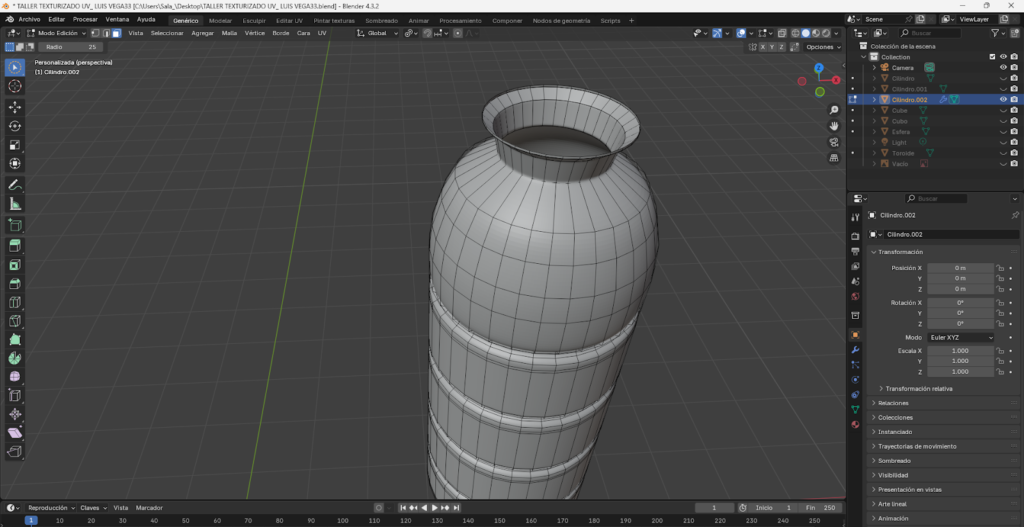Open the Object Data properties tab icon

coord(856,409)
